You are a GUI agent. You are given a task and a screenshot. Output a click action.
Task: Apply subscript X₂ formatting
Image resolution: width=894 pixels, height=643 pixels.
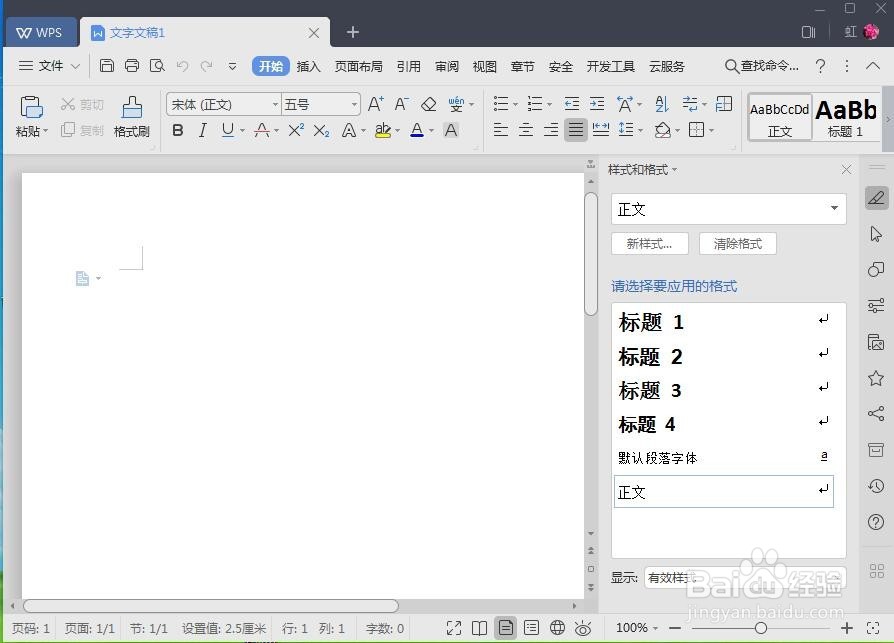coord(322,131)
